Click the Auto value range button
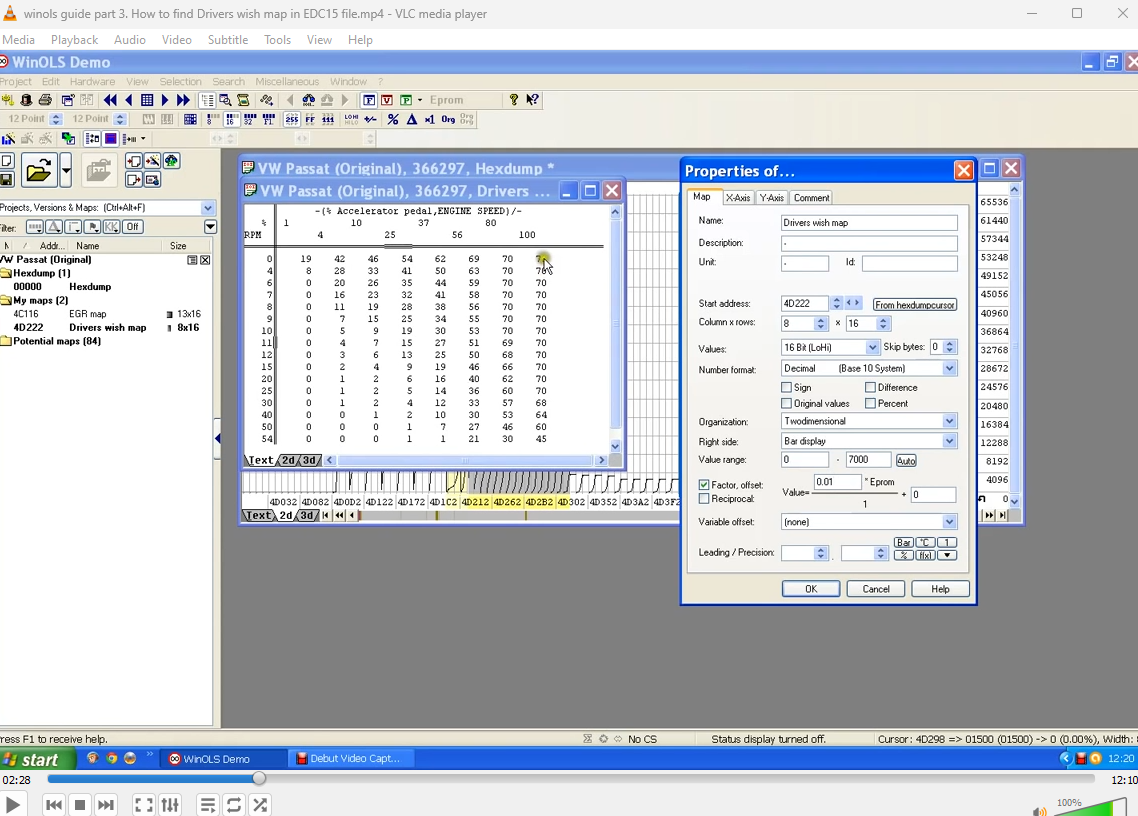Viewport: 1138px width, 816px height. pyautogui.click(x=906, y=460)
